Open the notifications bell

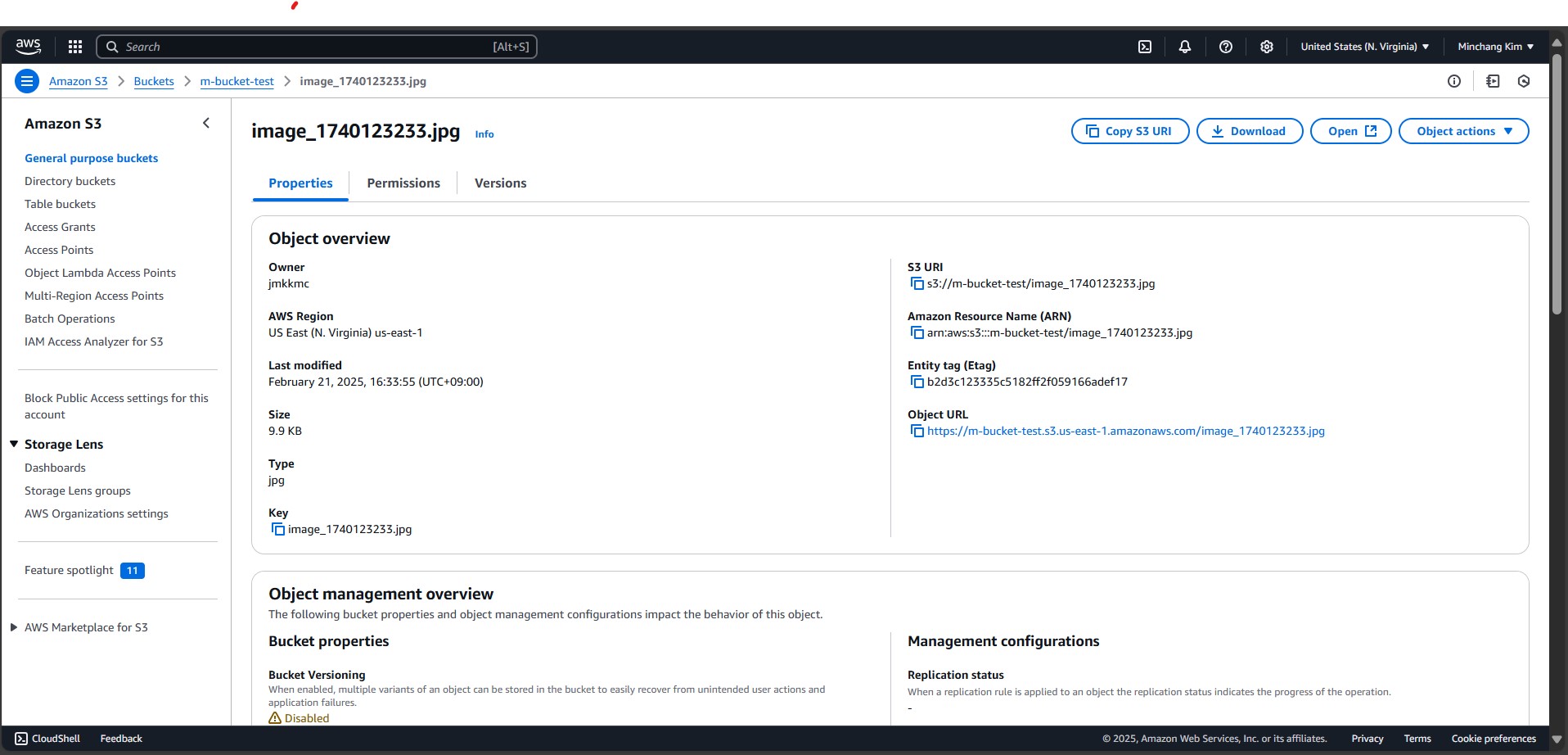[x=1185, y=47]
